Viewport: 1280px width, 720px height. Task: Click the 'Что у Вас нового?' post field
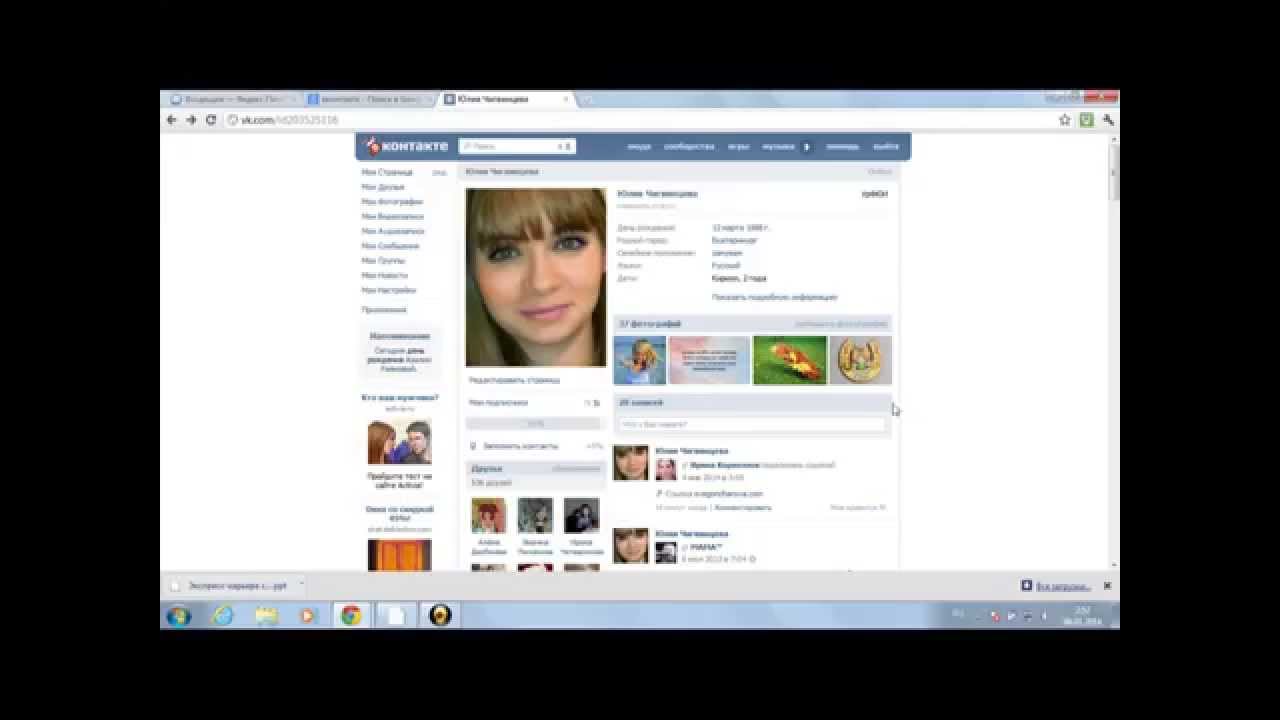(x=752, y=425)
